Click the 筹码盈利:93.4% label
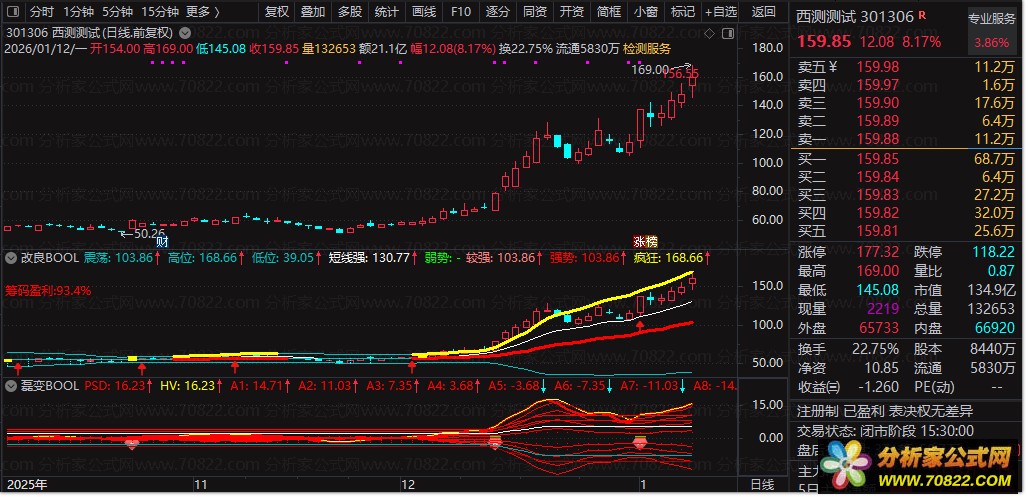This screenshot has height=497, width=1028. pos(49,289)
